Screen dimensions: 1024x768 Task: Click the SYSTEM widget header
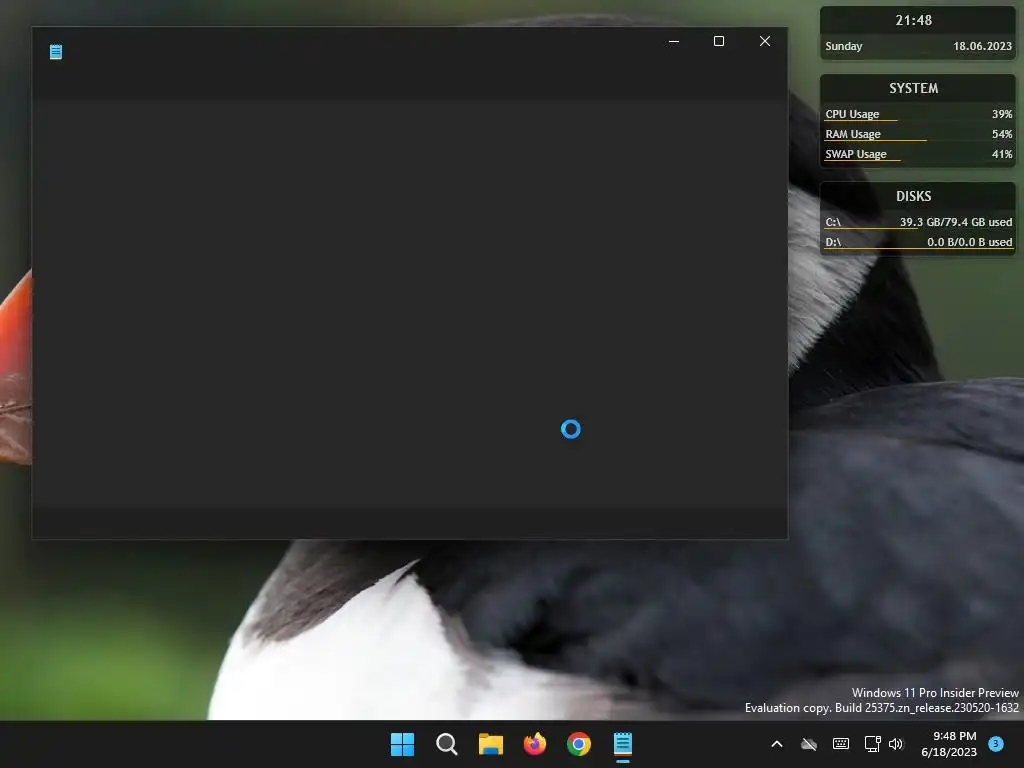[914, 88]
